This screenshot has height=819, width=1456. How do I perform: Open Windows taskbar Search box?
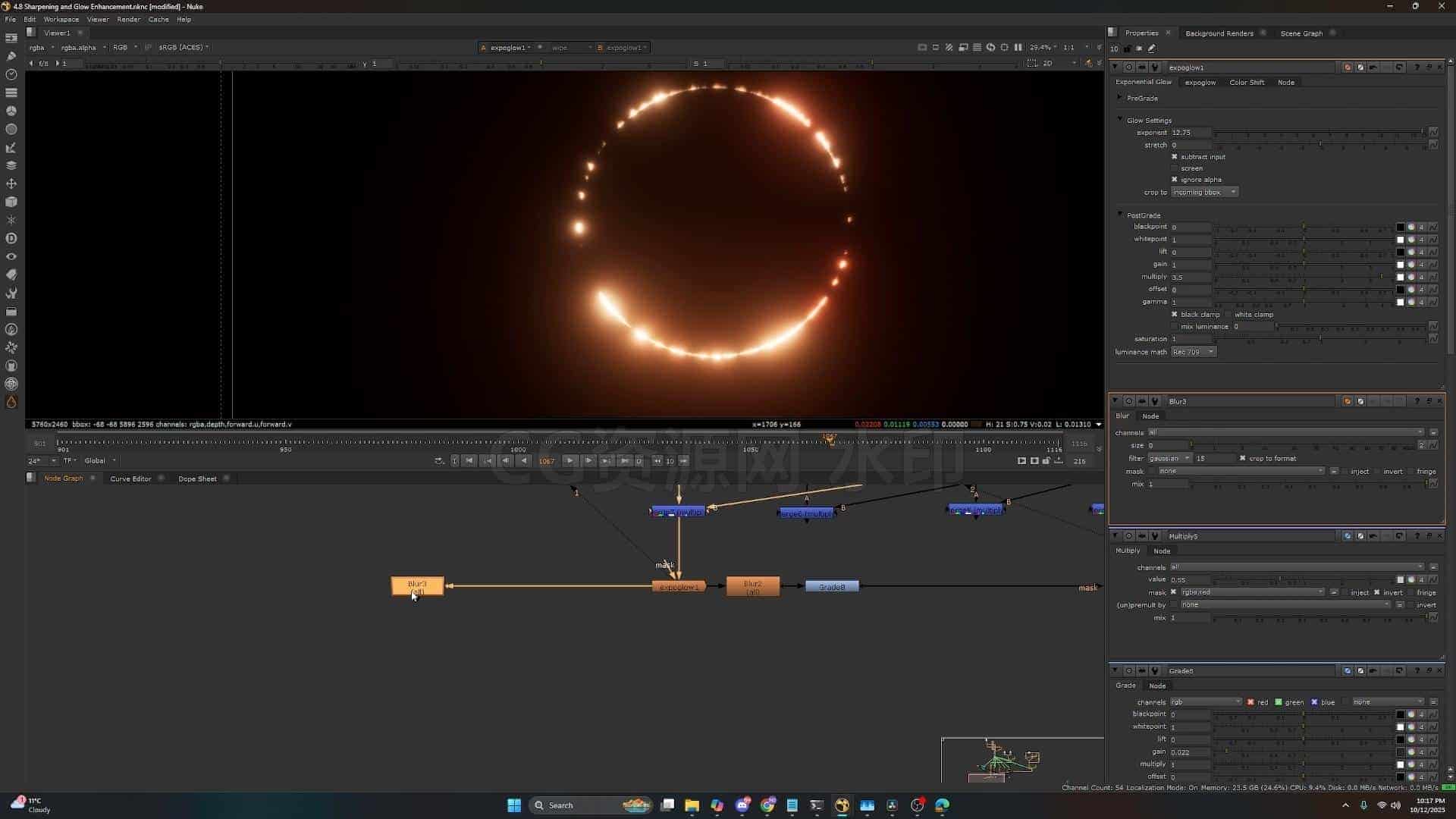(591, 805)
